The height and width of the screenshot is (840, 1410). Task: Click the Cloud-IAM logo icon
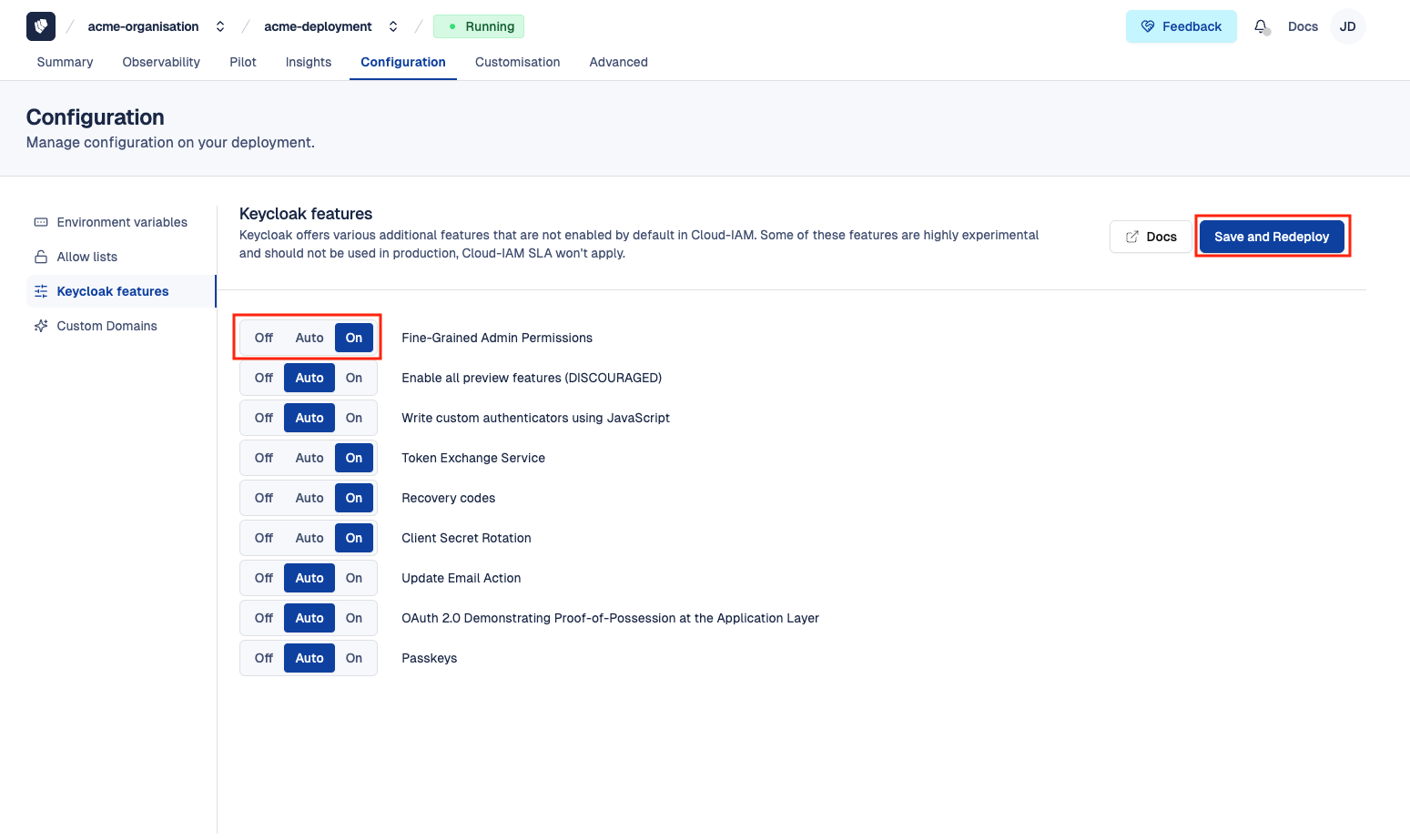(41, 26)
